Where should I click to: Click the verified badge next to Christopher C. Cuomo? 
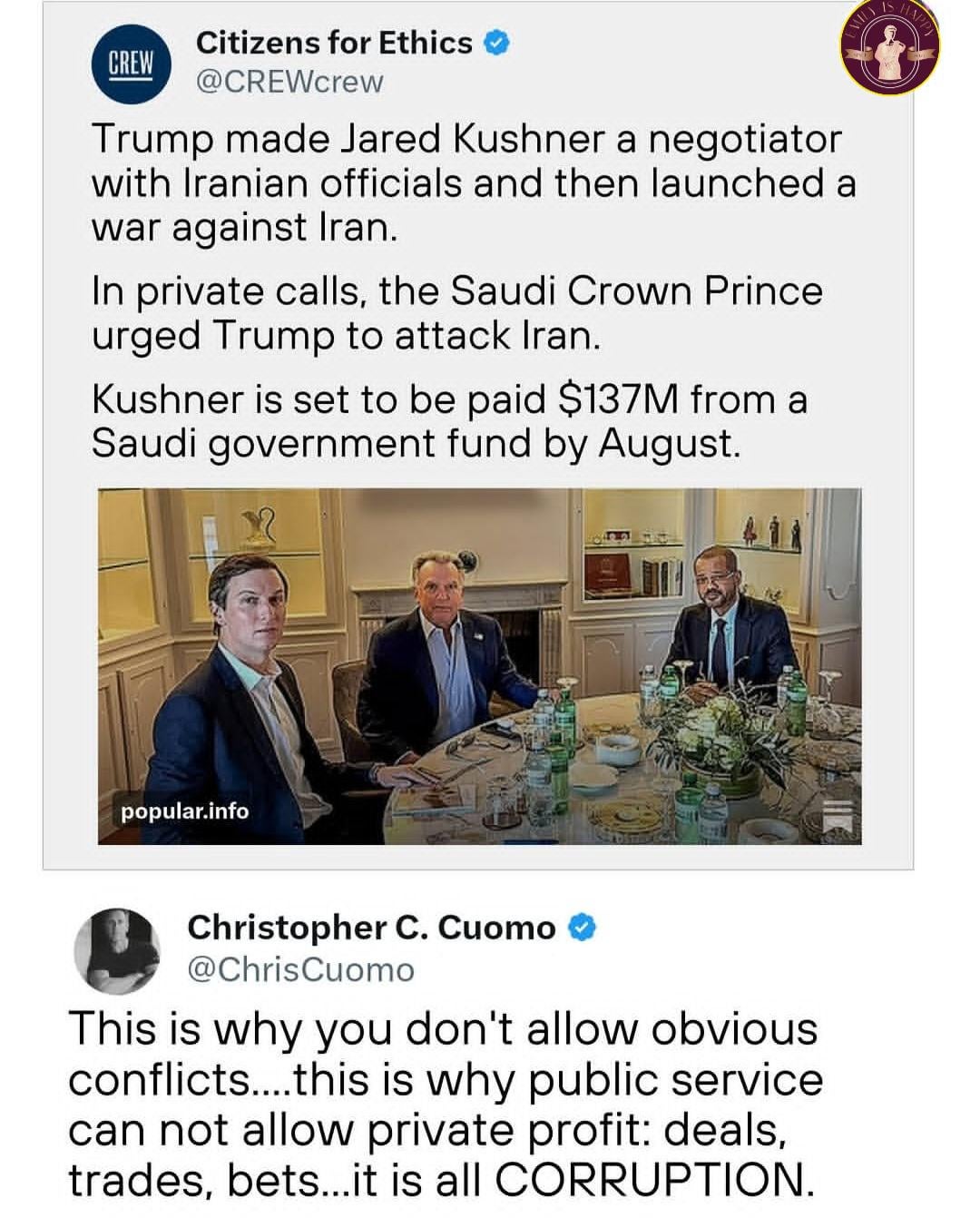[x=583, y=928]
